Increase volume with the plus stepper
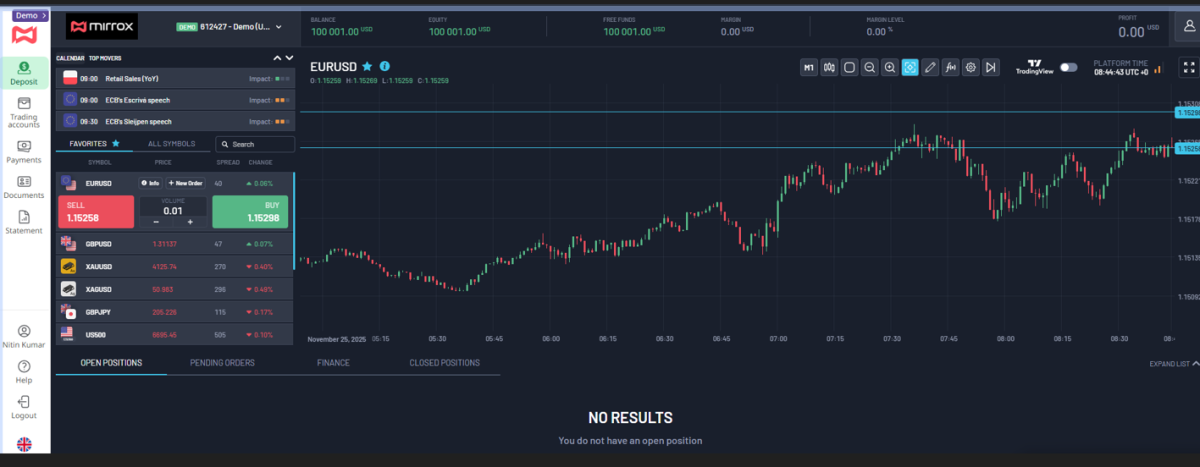 (x=190, y=221)
